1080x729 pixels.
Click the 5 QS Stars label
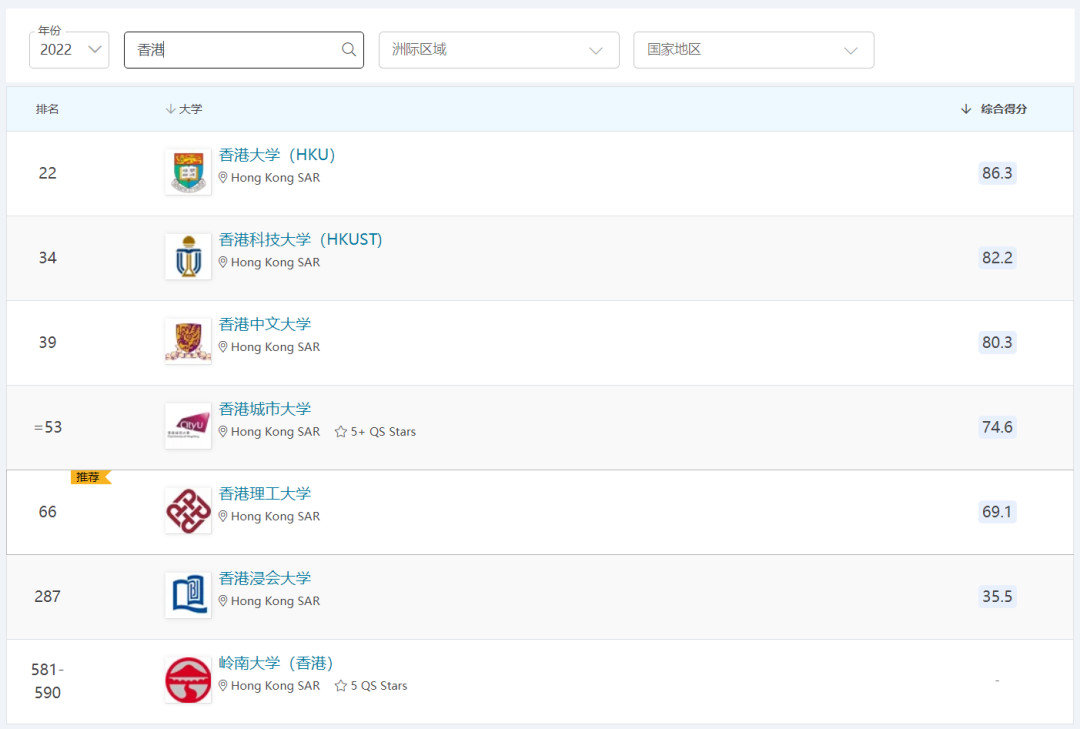pos(379,686)
